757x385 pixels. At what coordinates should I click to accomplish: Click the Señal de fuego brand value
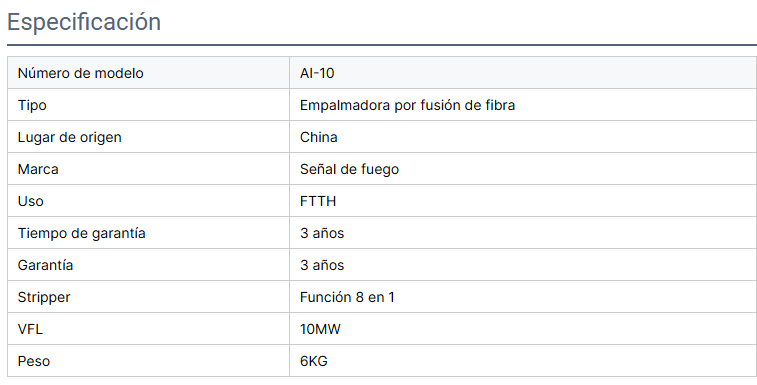click(x=350, y=169)
